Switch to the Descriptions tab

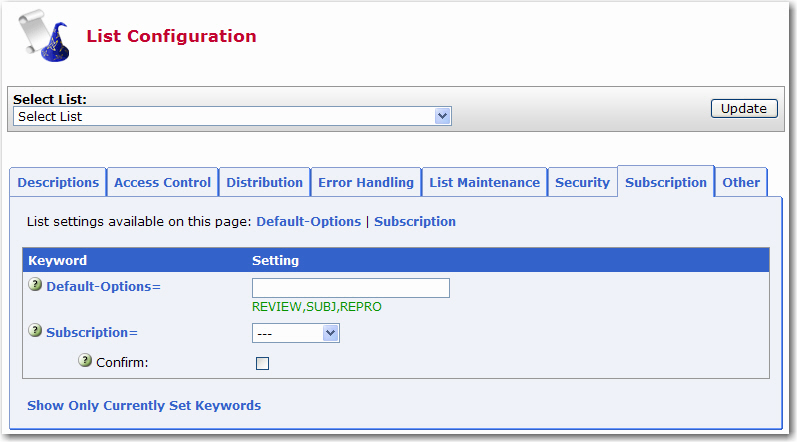point(58,182)
